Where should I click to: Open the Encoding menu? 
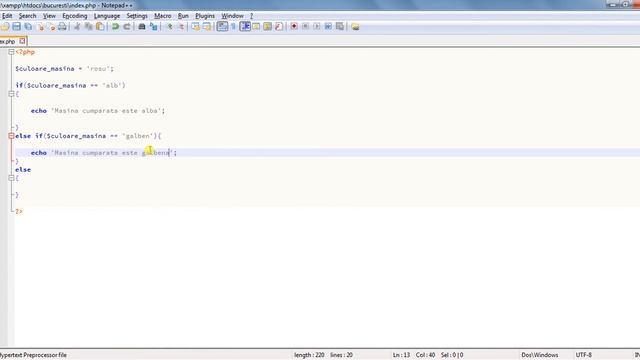(x=75, y=16)
